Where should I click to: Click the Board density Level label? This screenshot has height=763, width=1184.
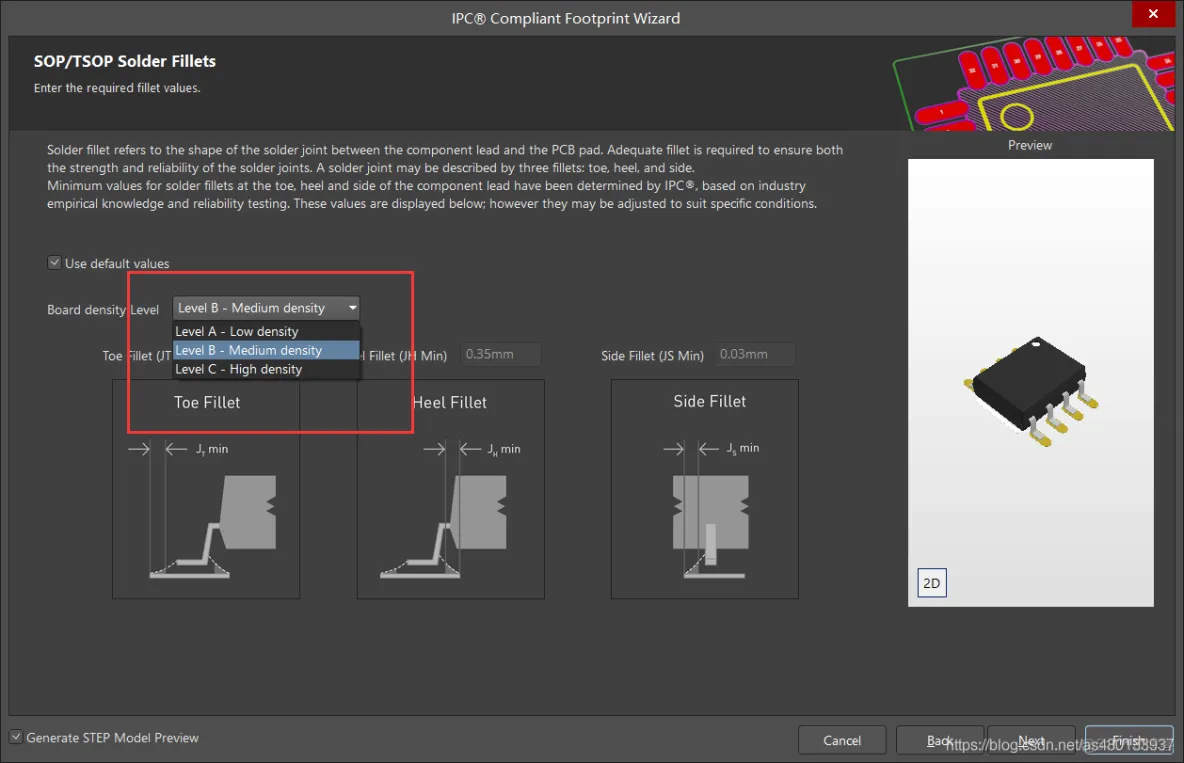(x=103, y=310)
